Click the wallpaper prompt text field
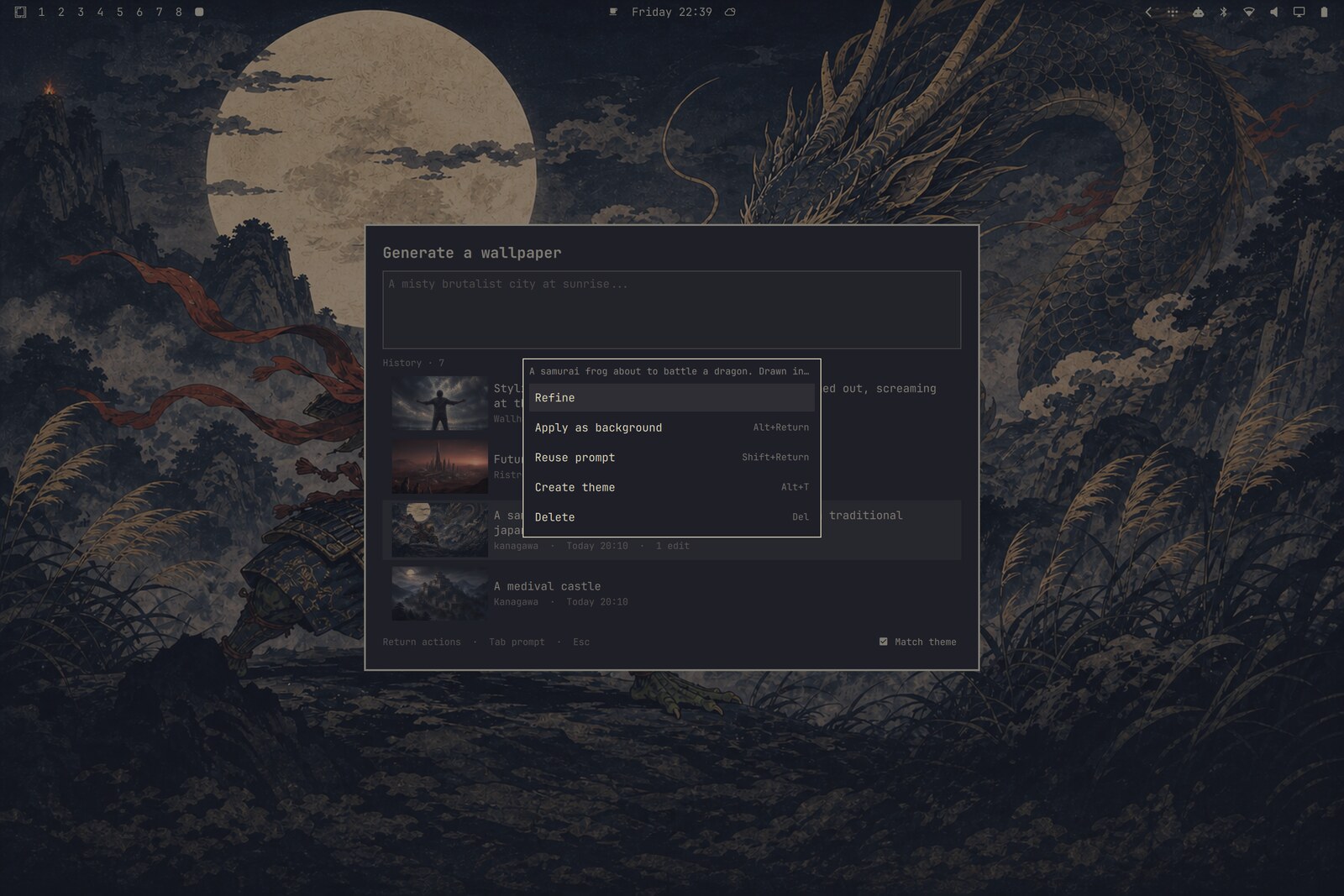The height and width of the screenshot is (896, 1344). click(671, 310)
